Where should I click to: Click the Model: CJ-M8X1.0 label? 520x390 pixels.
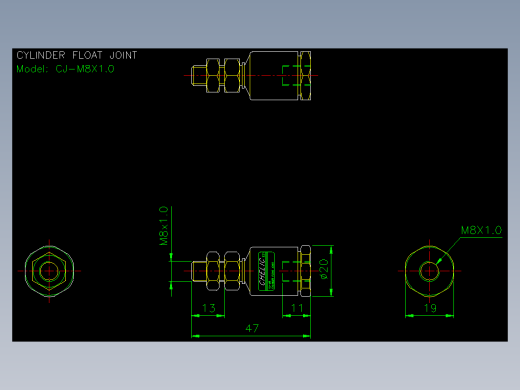[65, 69]
